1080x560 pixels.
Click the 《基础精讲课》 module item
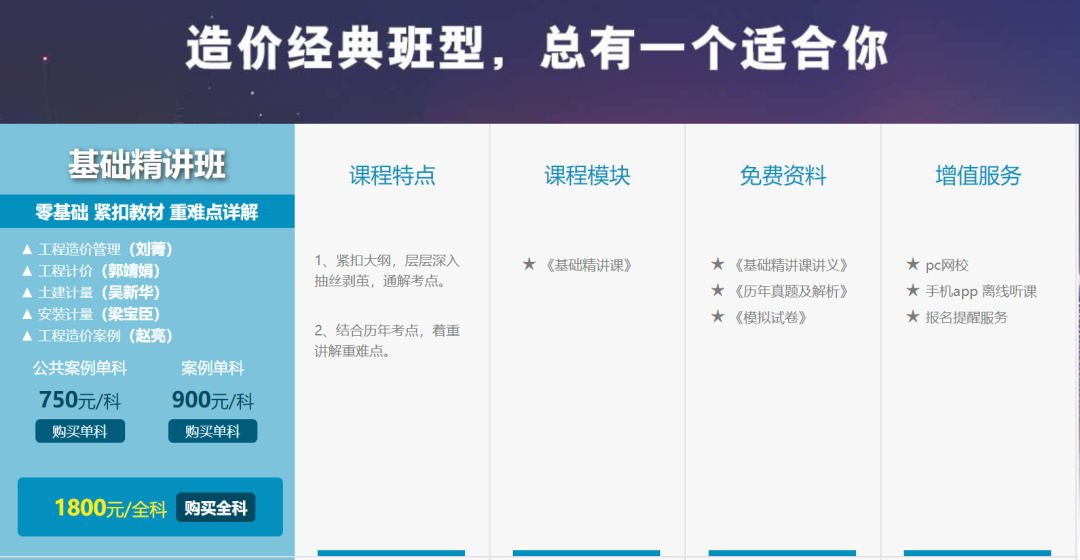589,265
